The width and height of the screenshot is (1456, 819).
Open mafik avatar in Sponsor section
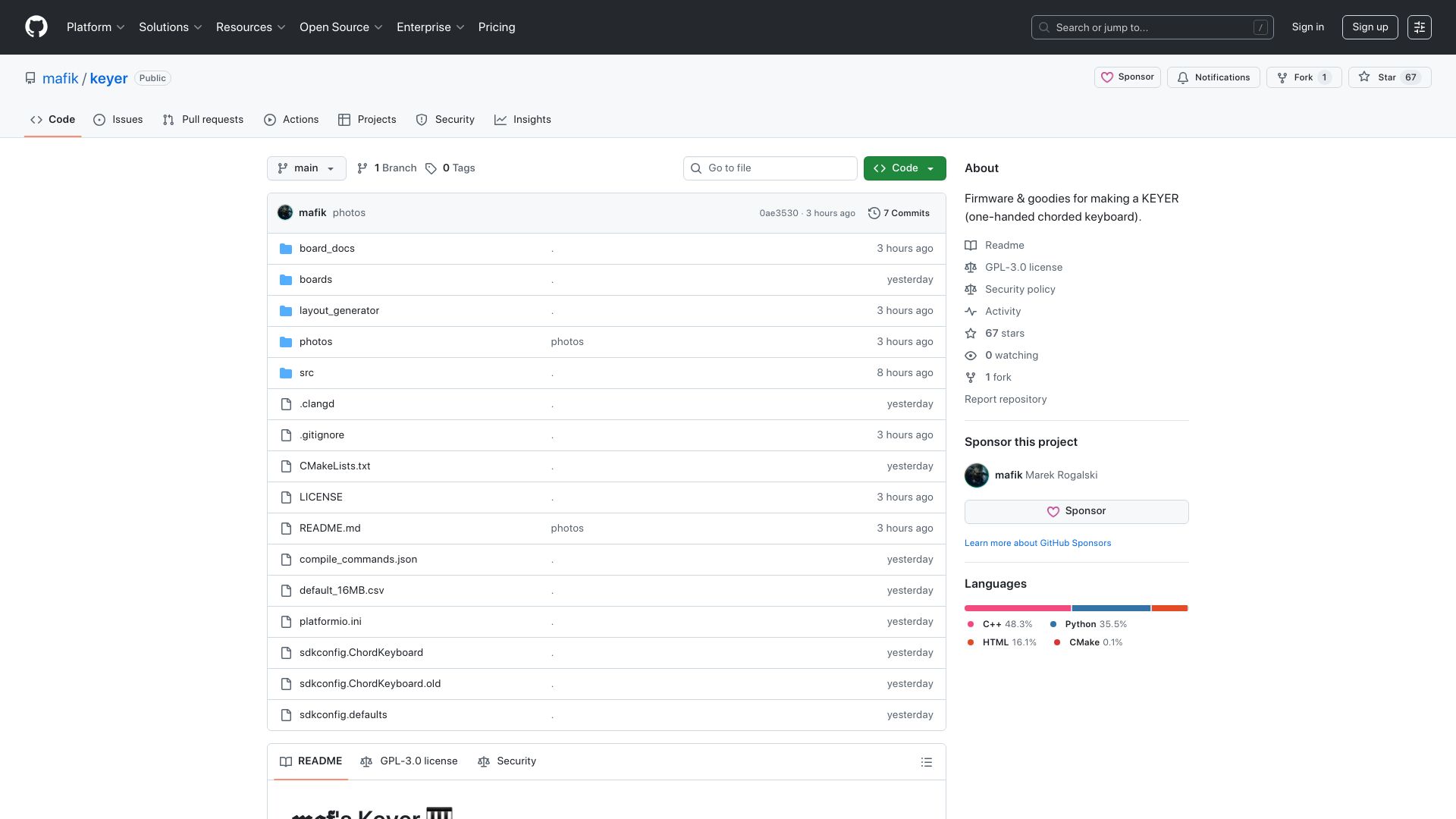click(x=977, y=475)
